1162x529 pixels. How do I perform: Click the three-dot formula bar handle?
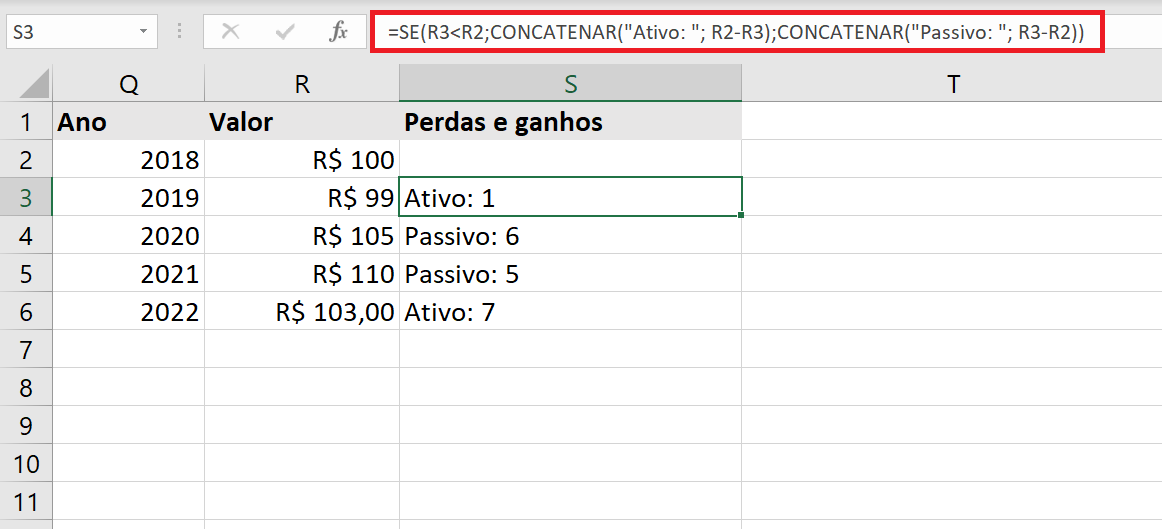(180, 32)
